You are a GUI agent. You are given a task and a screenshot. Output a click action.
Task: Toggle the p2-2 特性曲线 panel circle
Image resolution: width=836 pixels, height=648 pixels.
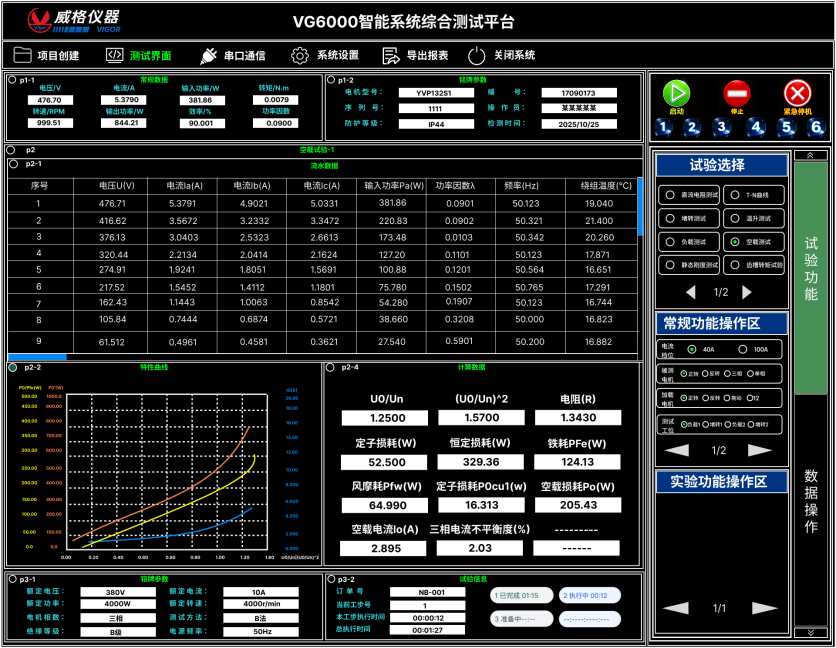[x=13, y=367]
